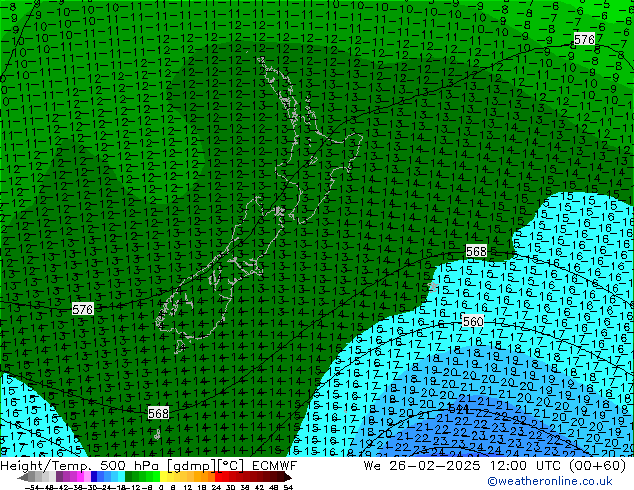Click the '[gdmp]' unit label
634x490 pixels.
point(191,466)
